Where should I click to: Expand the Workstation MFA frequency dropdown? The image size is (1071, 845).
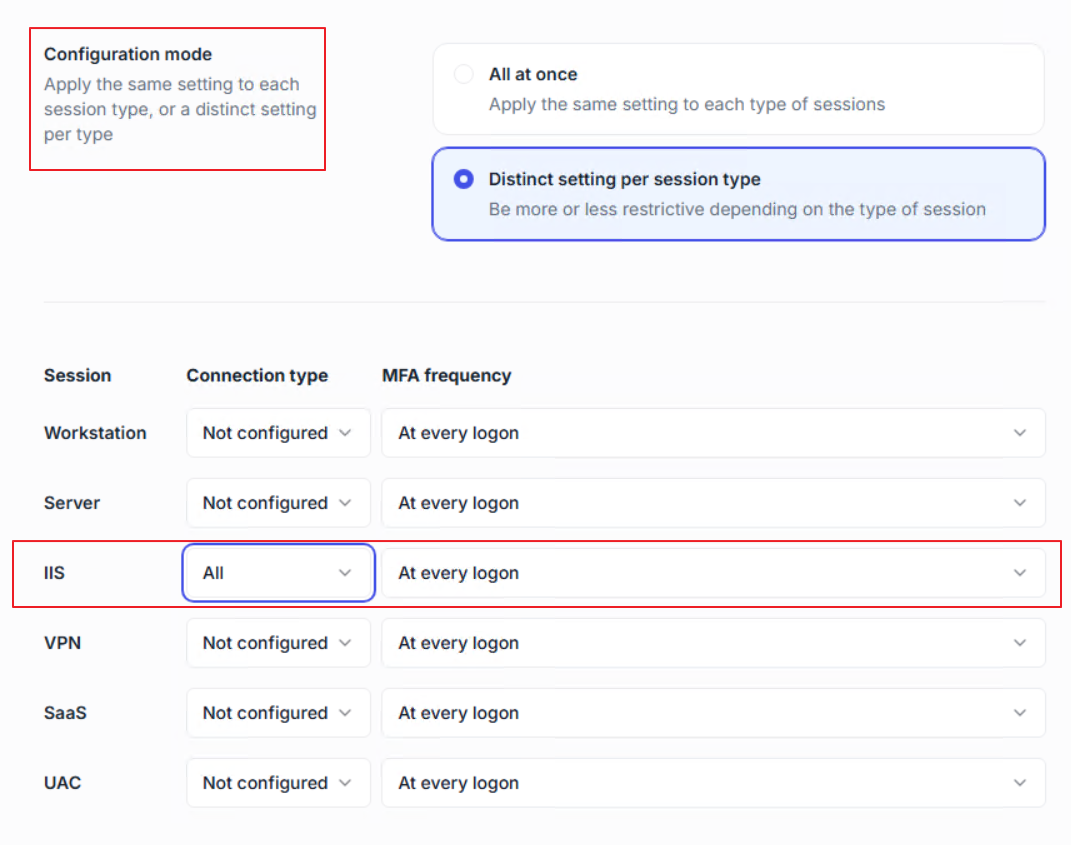pos(712,433)
